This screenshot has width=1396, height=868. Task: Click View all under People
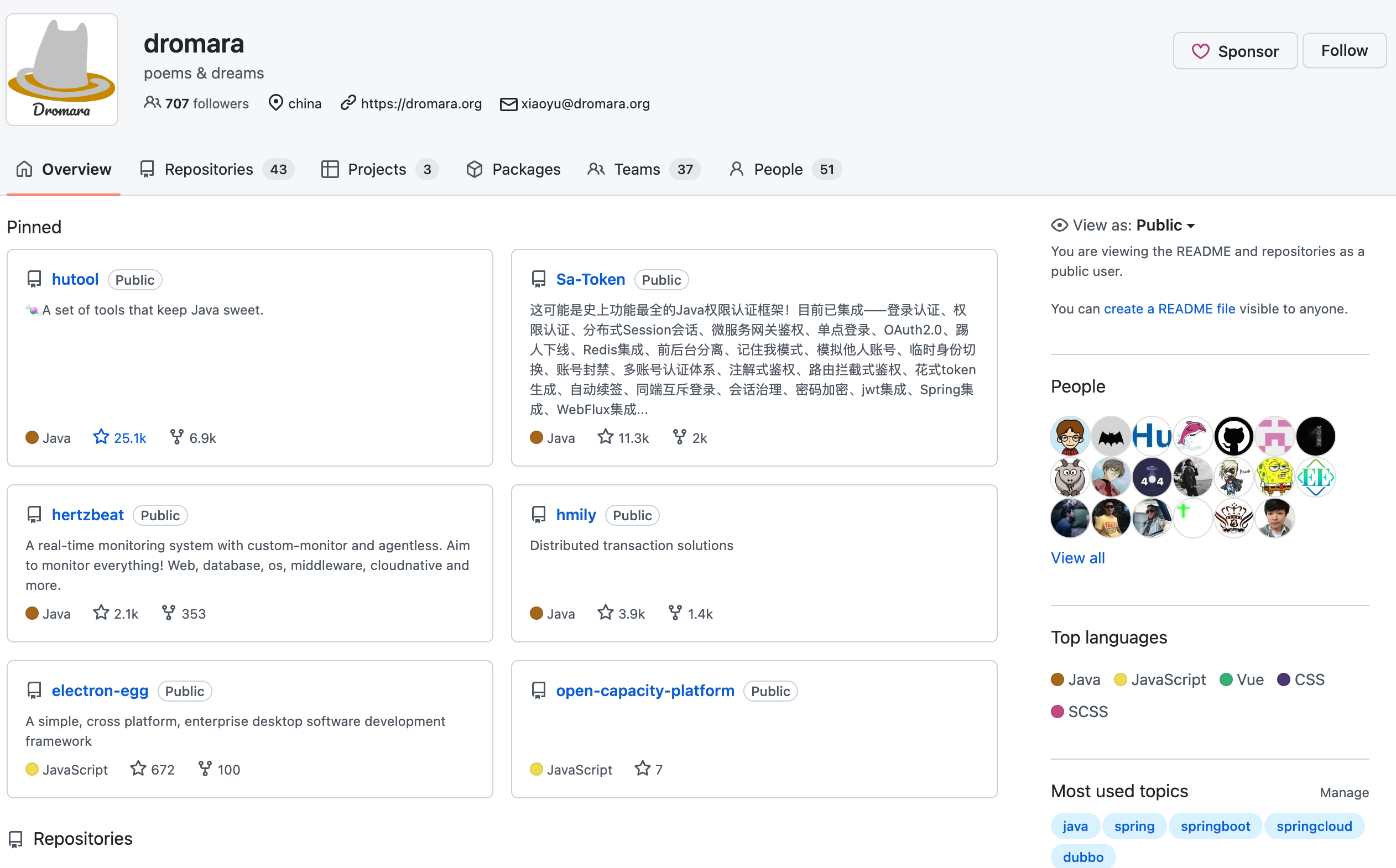1077,558
